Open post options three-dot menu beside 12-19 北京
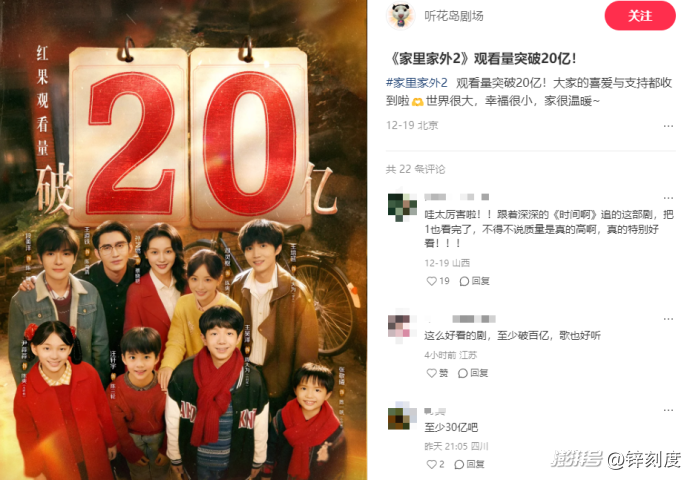 (668, 126)
